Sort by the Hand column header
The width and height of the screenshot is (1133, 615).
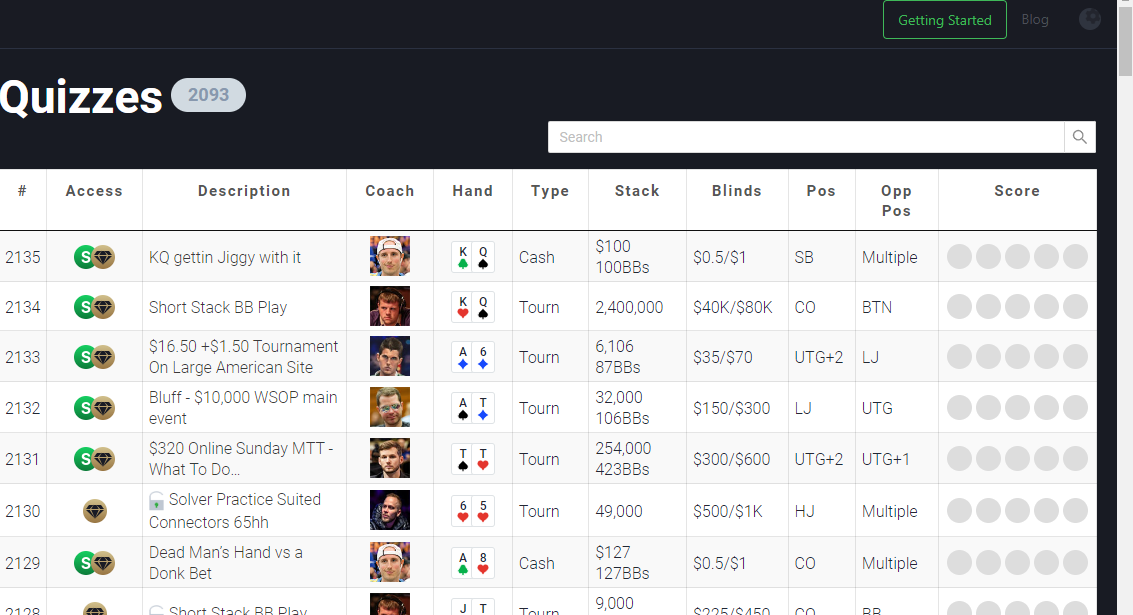tap(473, 191)
